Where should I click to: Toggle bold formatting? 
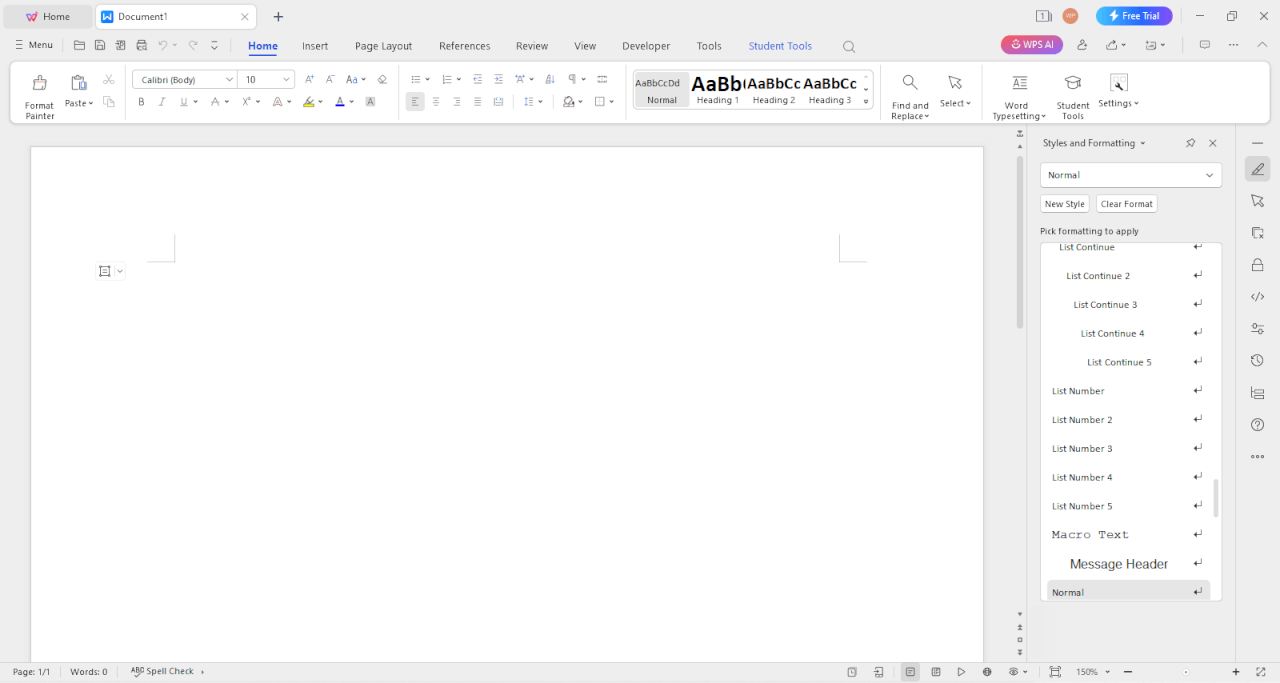(x=140, y=101)
